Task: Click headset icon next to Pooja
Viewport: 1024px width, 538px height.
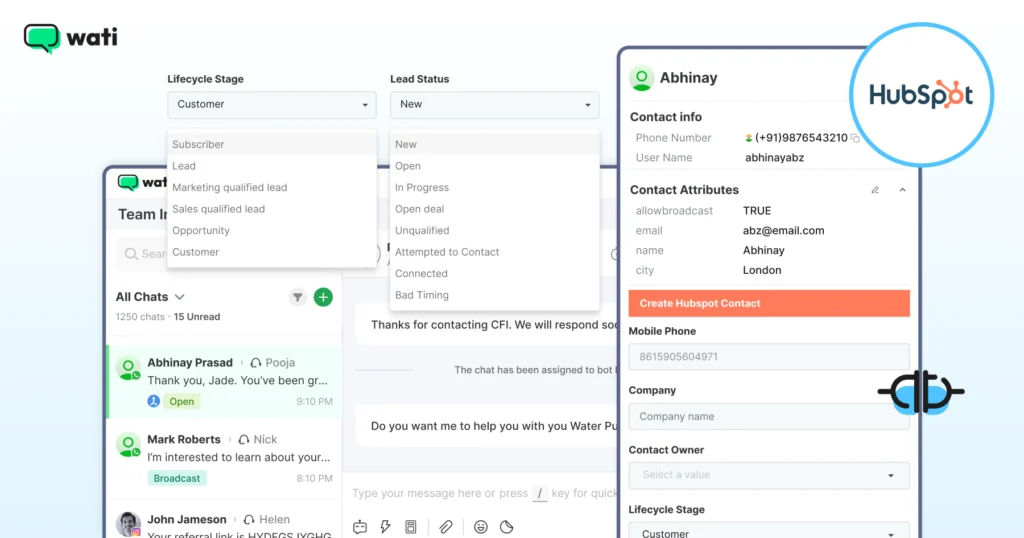Action: tap(256, 362)
